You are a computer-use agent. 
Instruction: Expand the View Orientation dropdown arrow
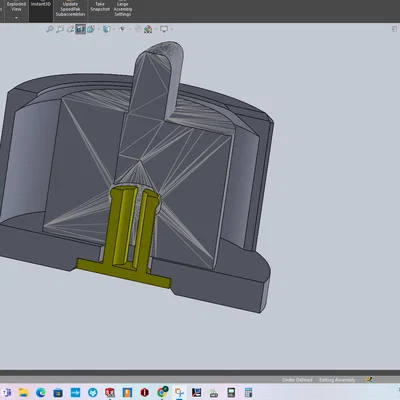[98, 29]
